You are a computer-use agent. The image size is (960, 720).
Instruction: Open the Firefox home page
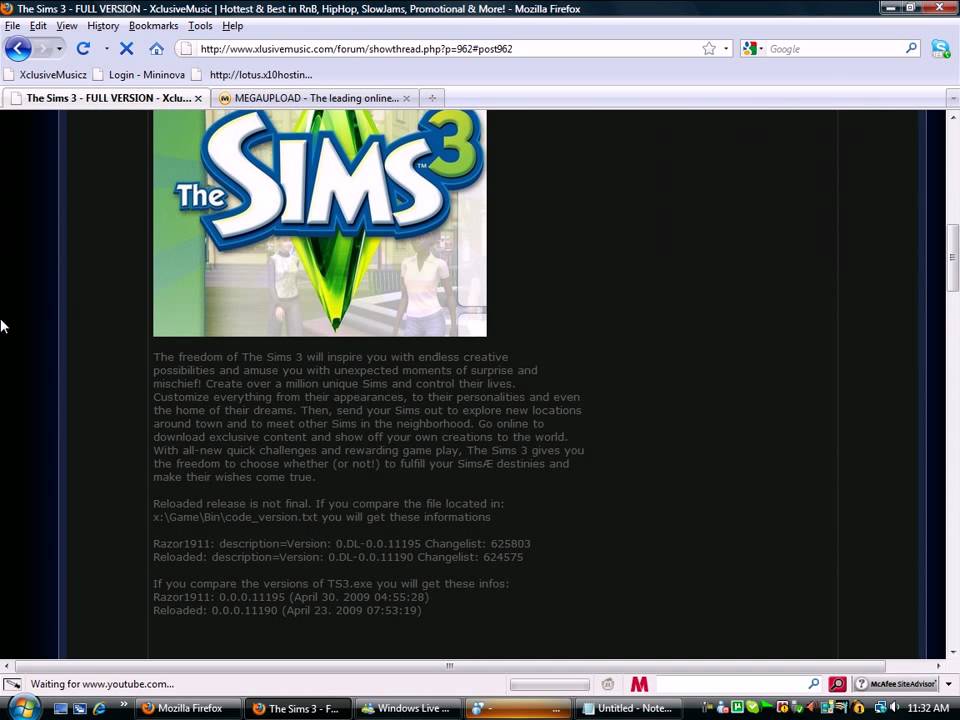(157, 48)
